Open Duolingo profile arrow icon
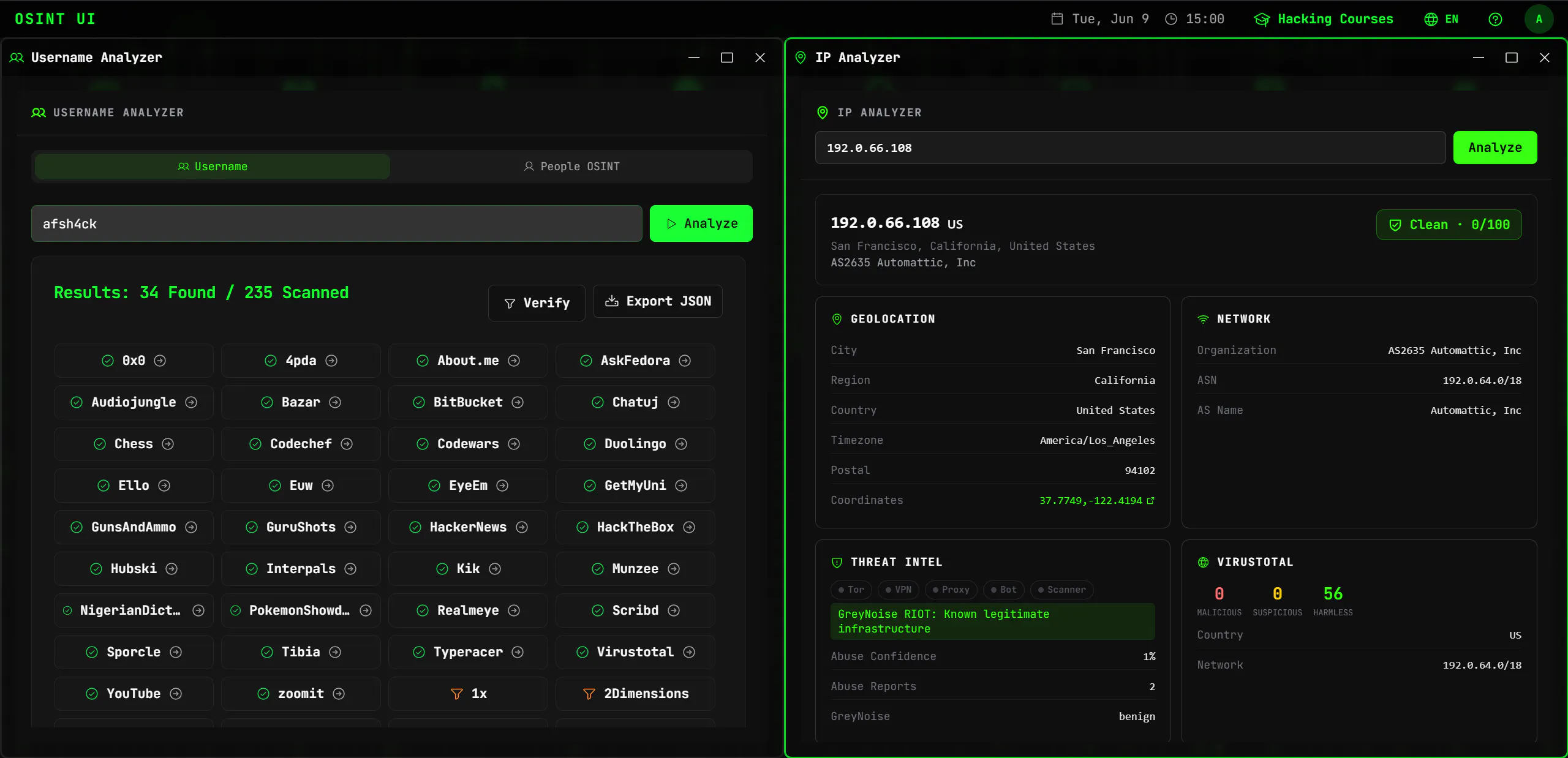Viewport: 1568px width, 758px height. click(681, 444)
